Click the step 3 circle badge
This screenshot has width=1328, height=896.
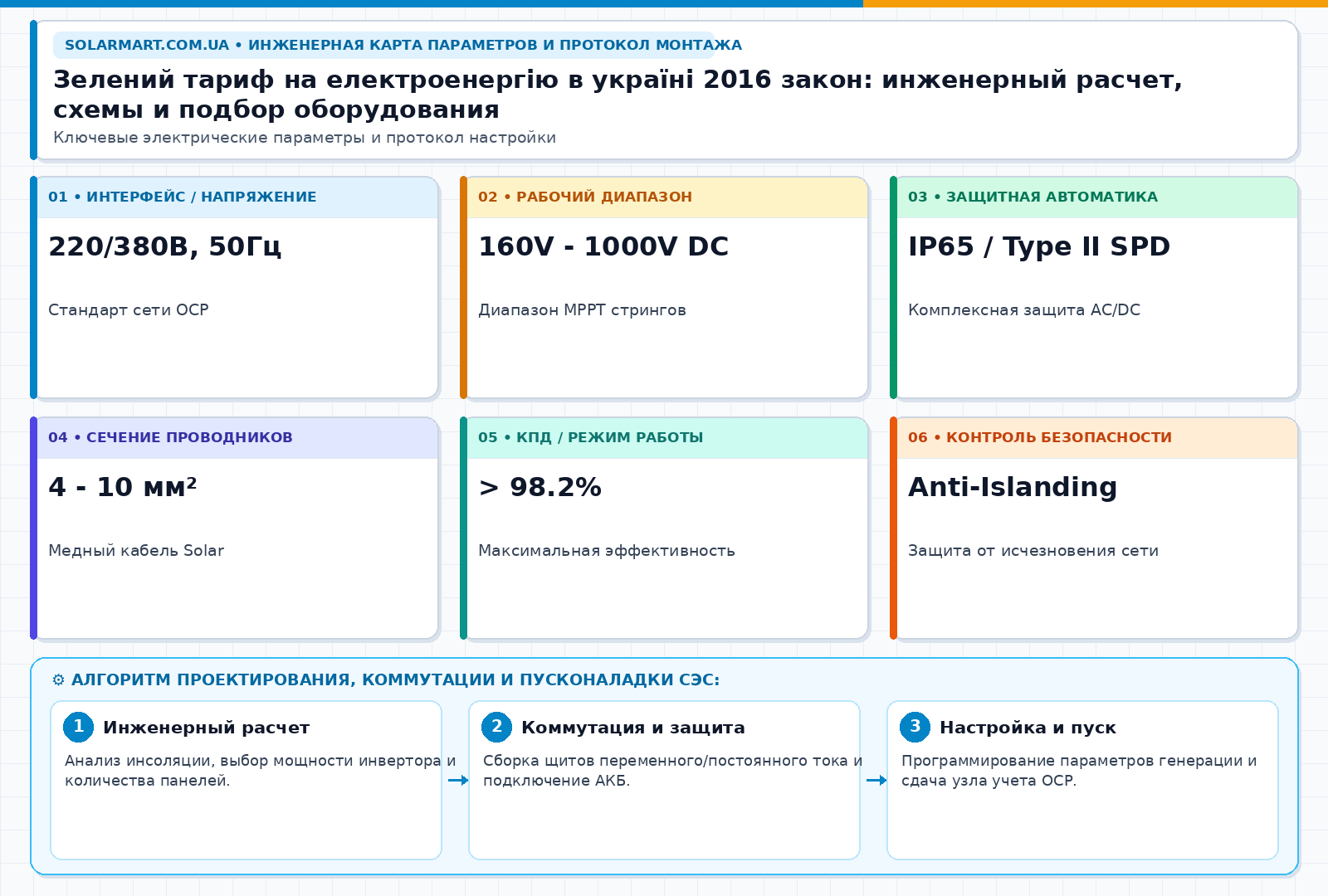(x=915, y=727)
